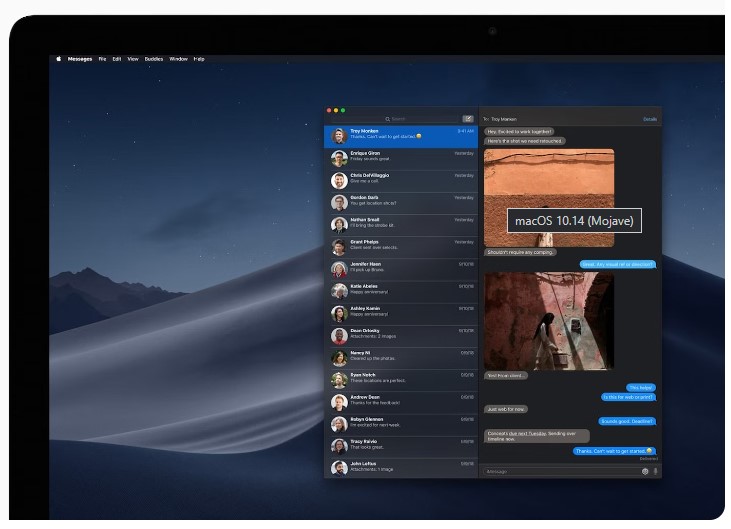Viewport: 731px width, 529px height.
Task: Click the 'Is this for web or print?' bubble
Action: (629, 397)
